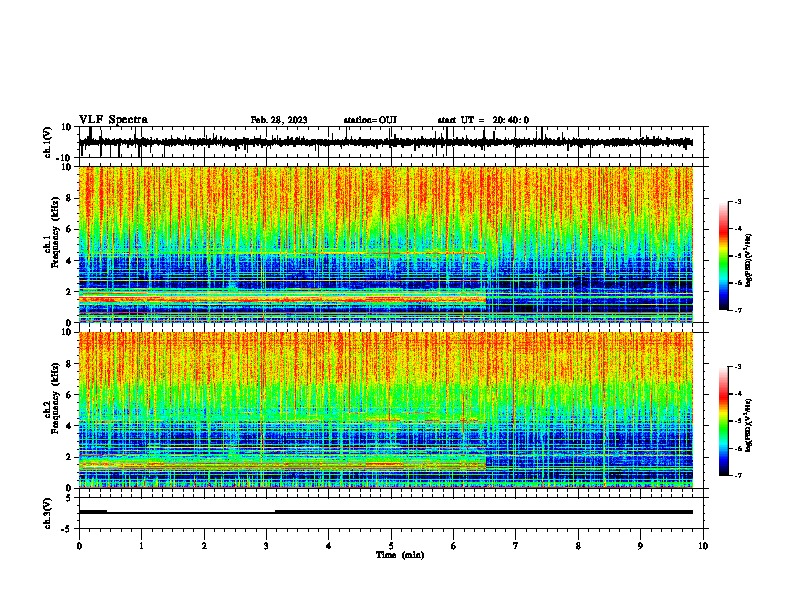Click the "-7" label on the ch.2 color bar

point(737,475)
